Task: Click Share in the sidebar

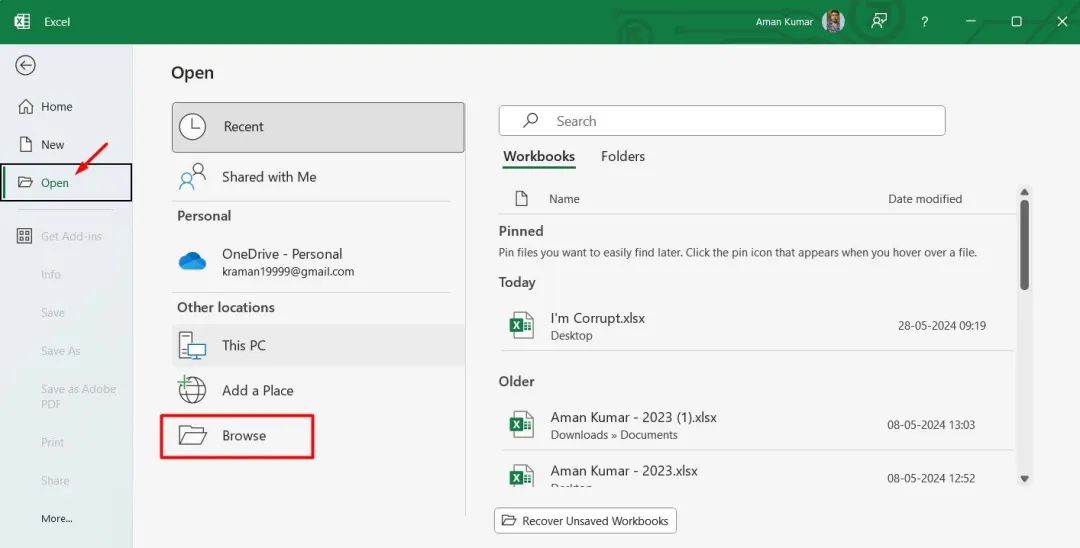Action: coord(54,481)
